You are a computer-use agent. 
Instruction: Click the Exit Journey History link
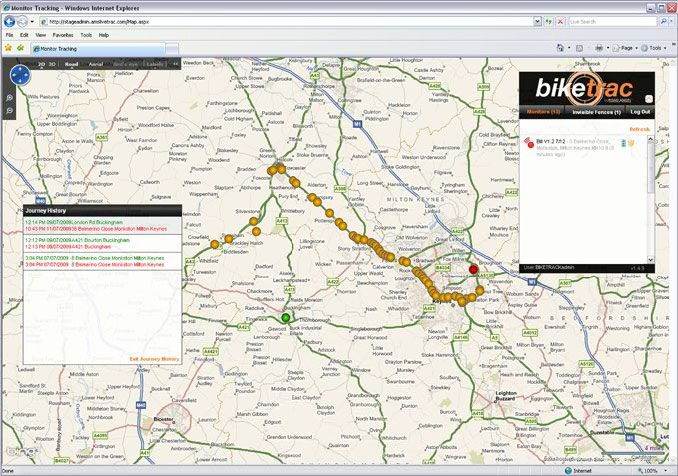click(154, 358)
